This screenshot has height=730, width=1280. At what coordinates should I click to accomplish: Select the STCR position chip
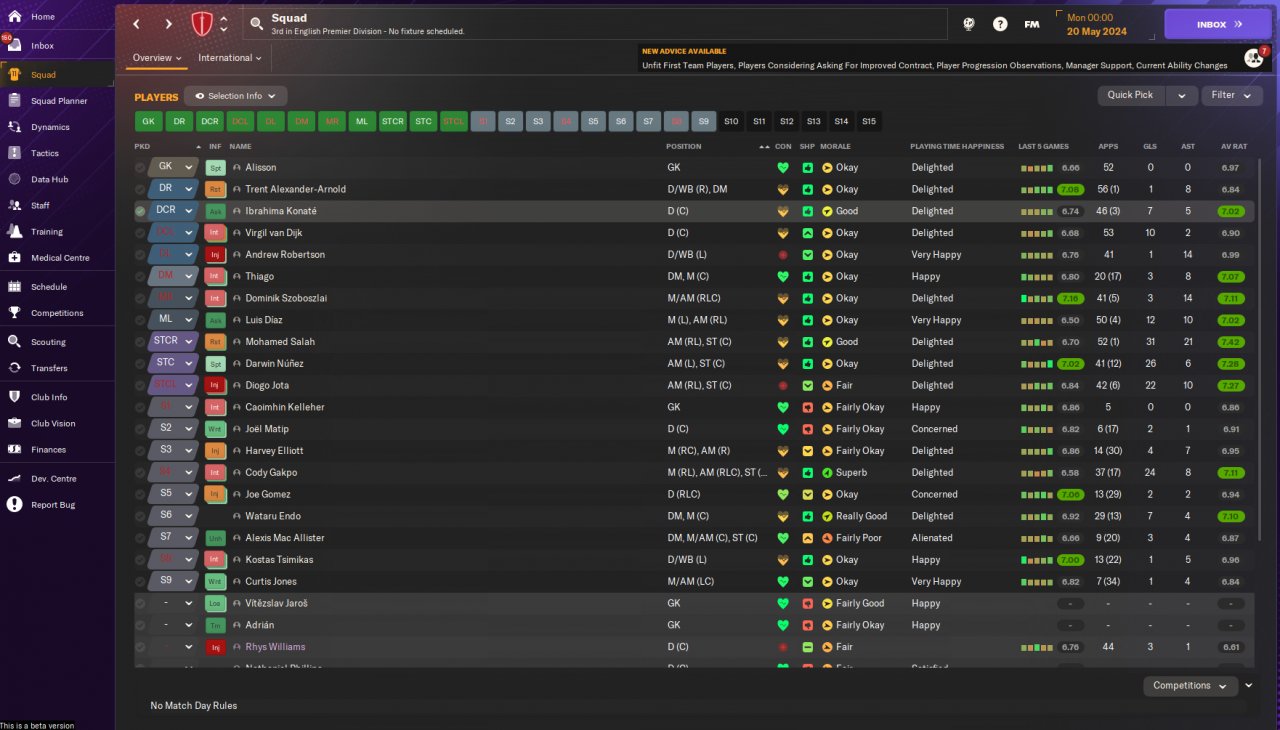pyautogui.click(x=393, y=122)
